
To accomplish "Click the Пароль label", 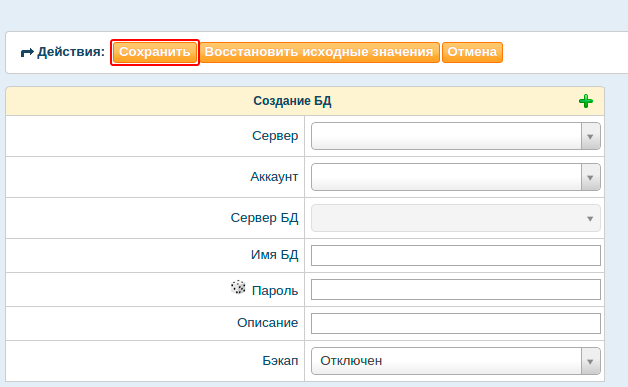I will pos(275,290).
